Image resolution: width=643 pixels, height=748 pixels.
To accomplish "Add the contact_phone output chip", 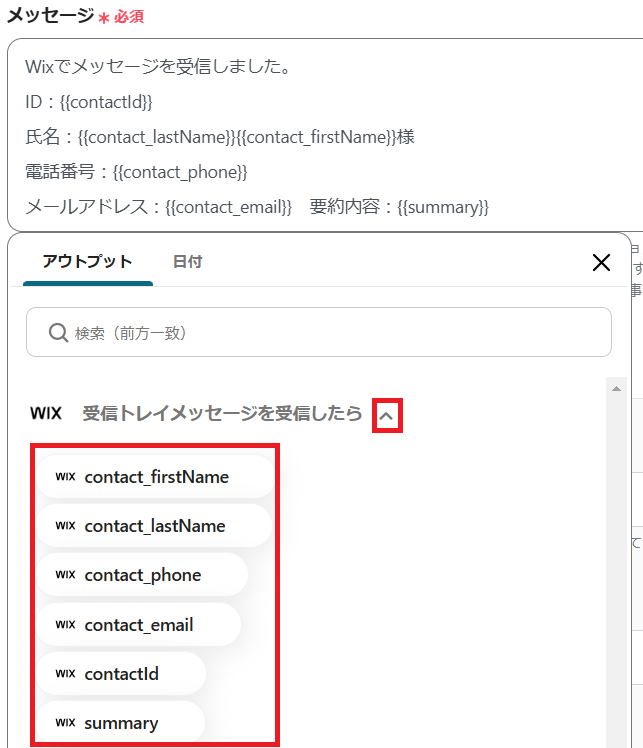I will click(x=143, y=575).
